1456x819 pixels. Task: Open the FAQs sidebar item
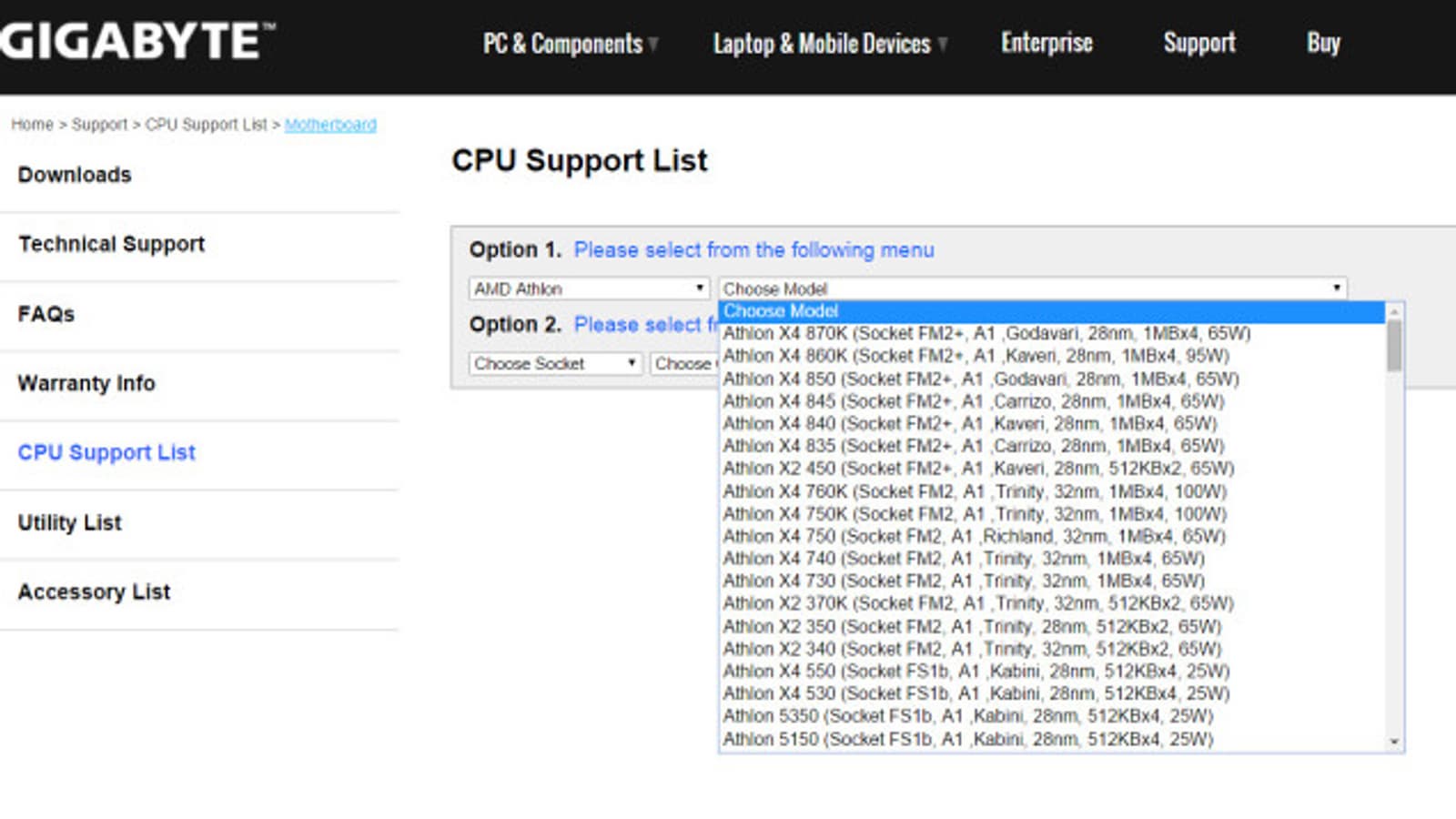(x=46, y=314)
